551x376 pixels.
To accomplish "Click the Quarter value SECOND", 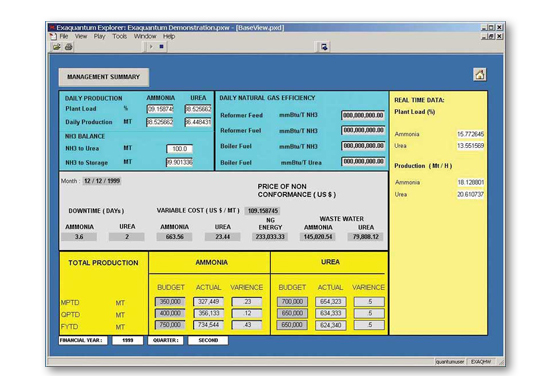I will [208, 340].
